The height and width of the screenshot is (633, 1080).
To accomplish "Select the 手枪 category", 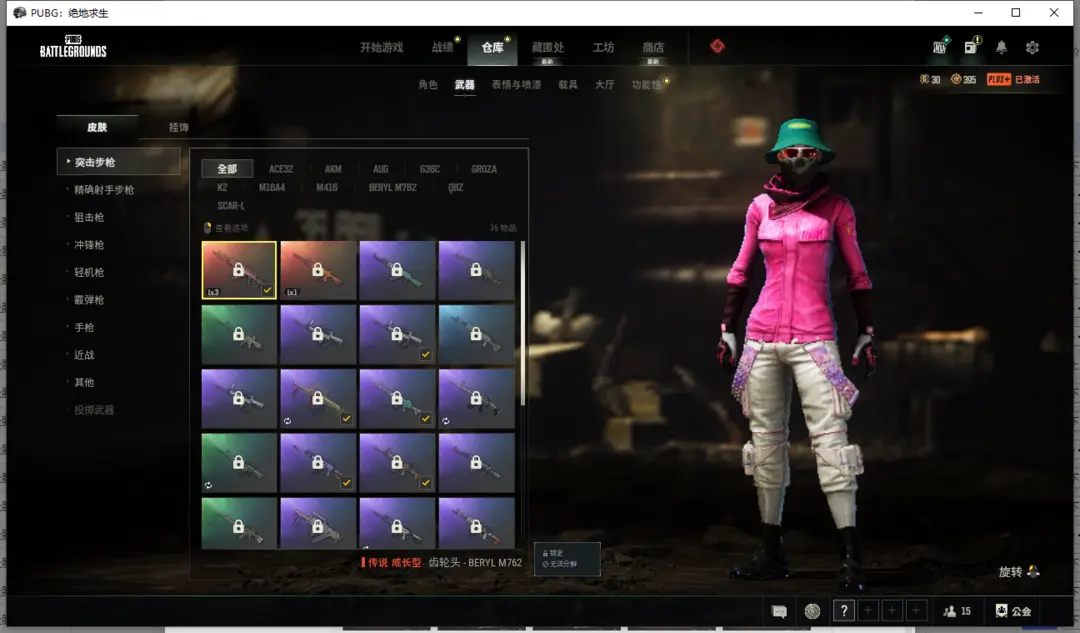I will tap(84, 327).
